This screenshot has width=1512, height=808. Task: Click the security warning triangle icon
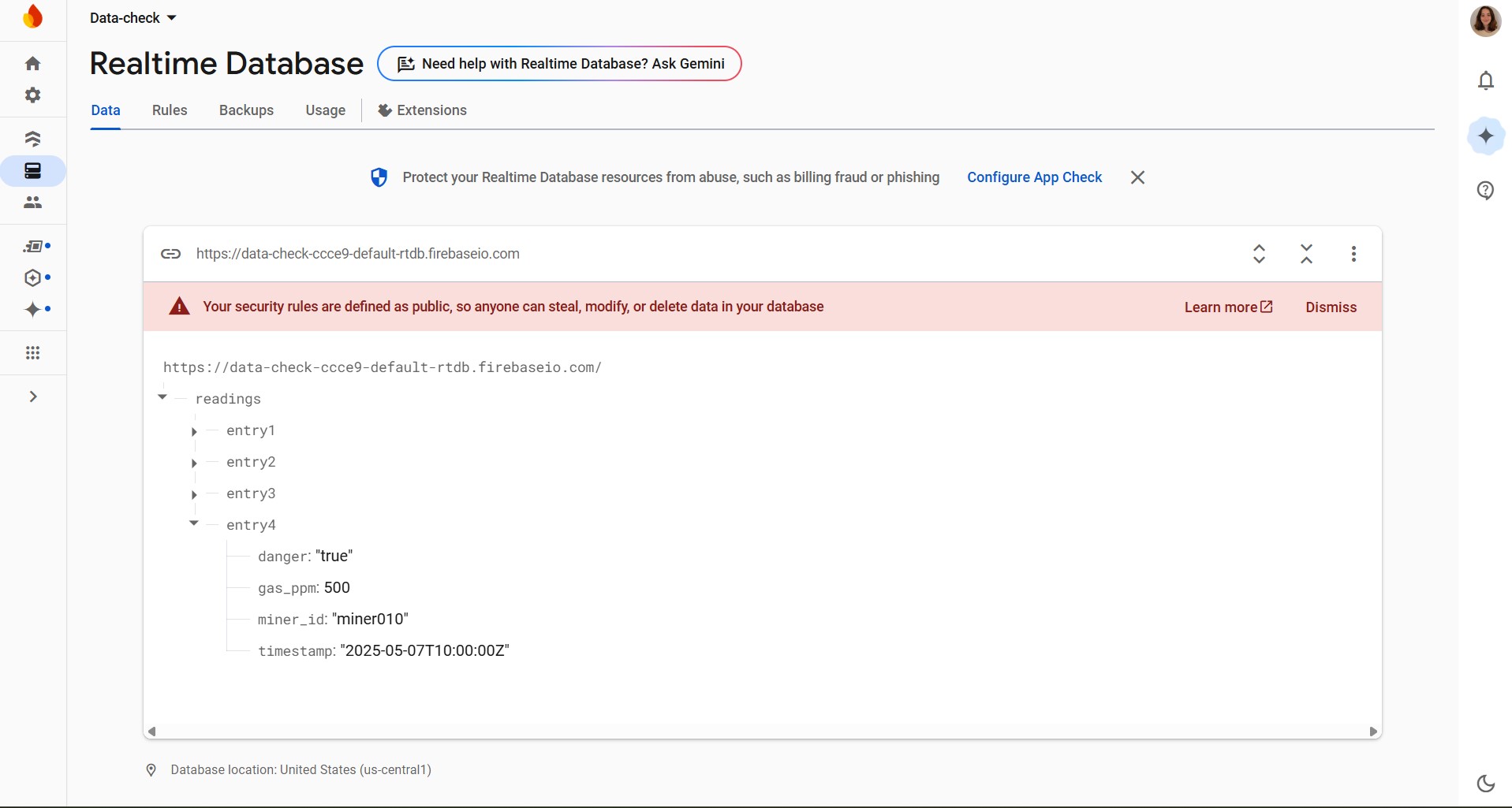click(x=180, y=307)
